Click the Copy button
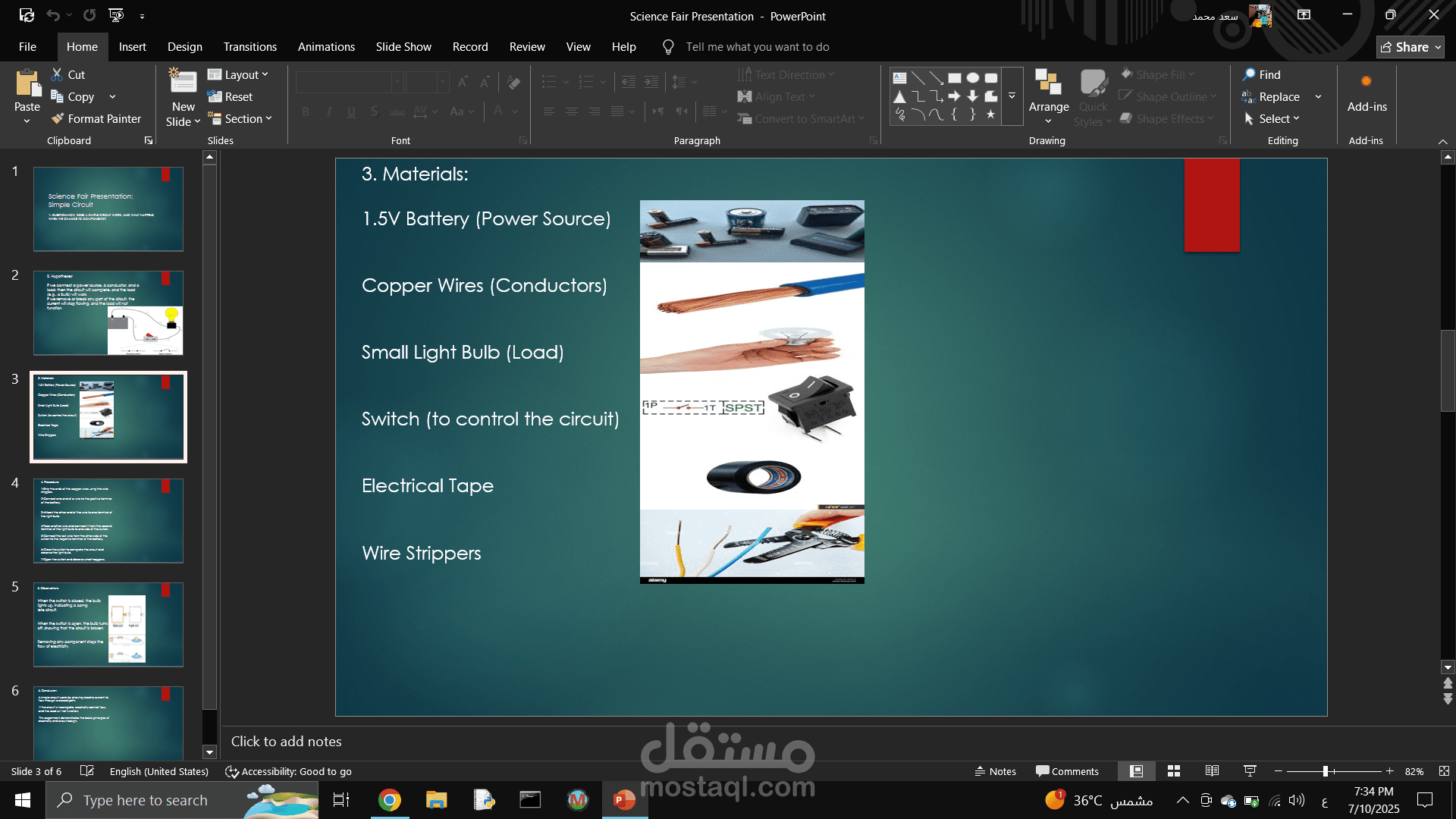The height and width of the screenshot is (819, 1456). (x=73, y=96)
